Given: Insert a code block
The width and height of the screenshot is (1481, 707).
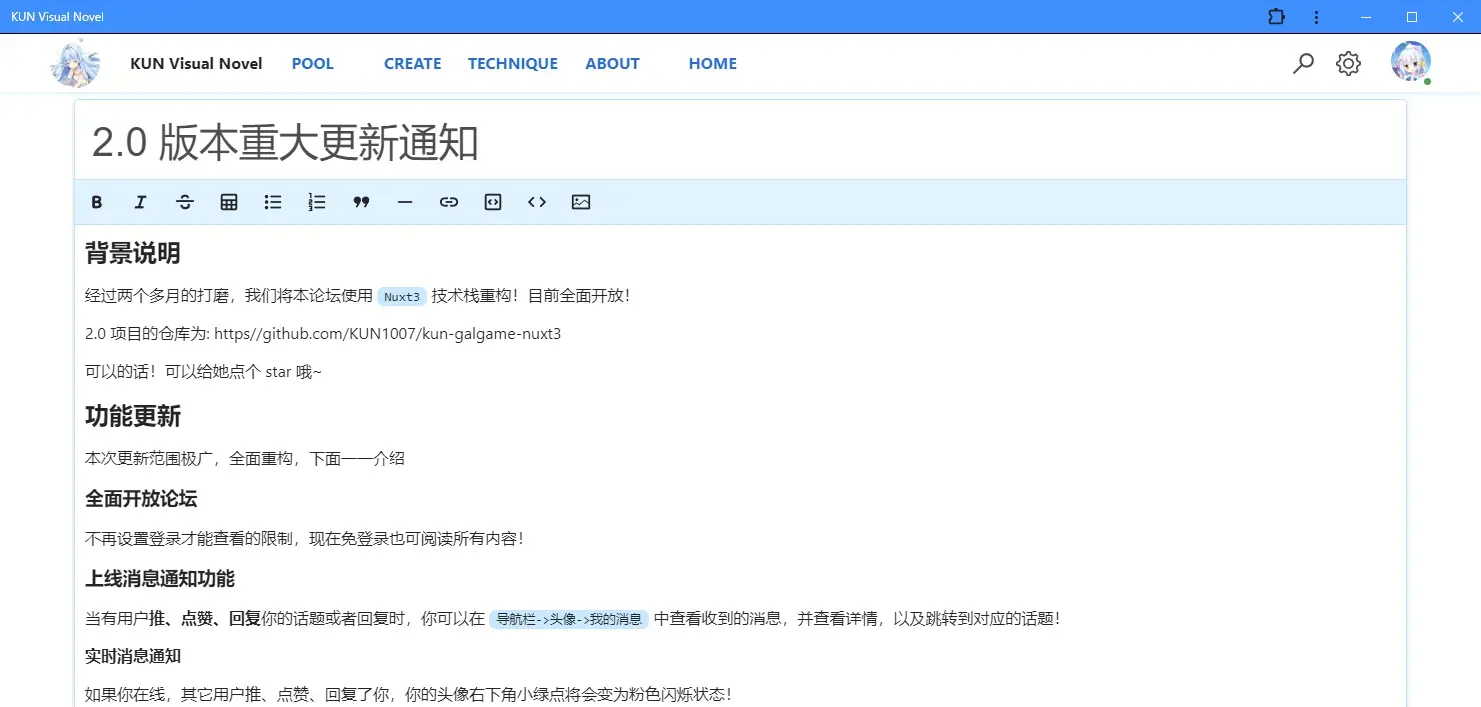Looking at the screenshot, I should [493, 202].
